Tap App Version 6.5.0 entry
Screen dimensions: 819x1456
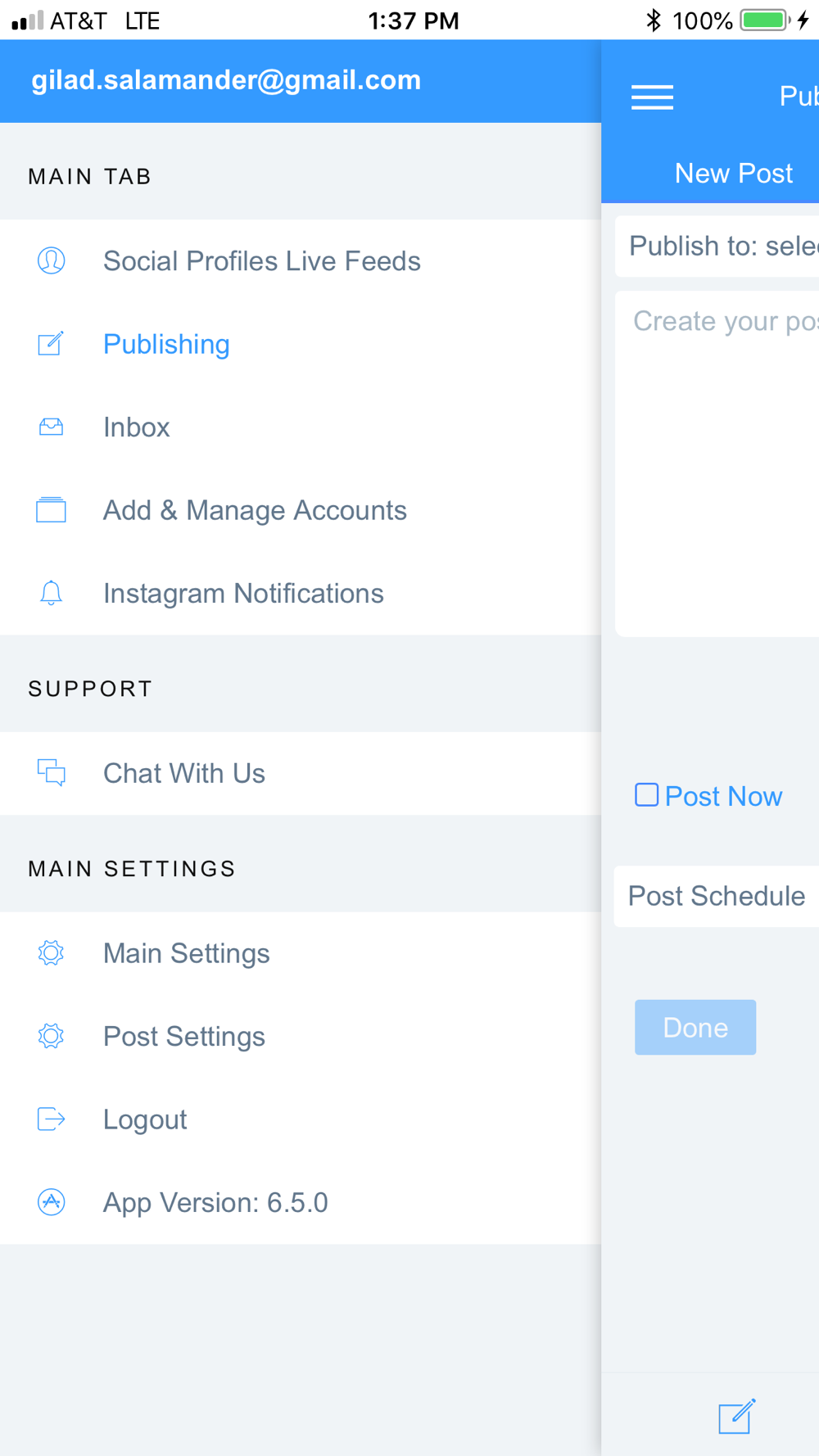pos(215,1202)
